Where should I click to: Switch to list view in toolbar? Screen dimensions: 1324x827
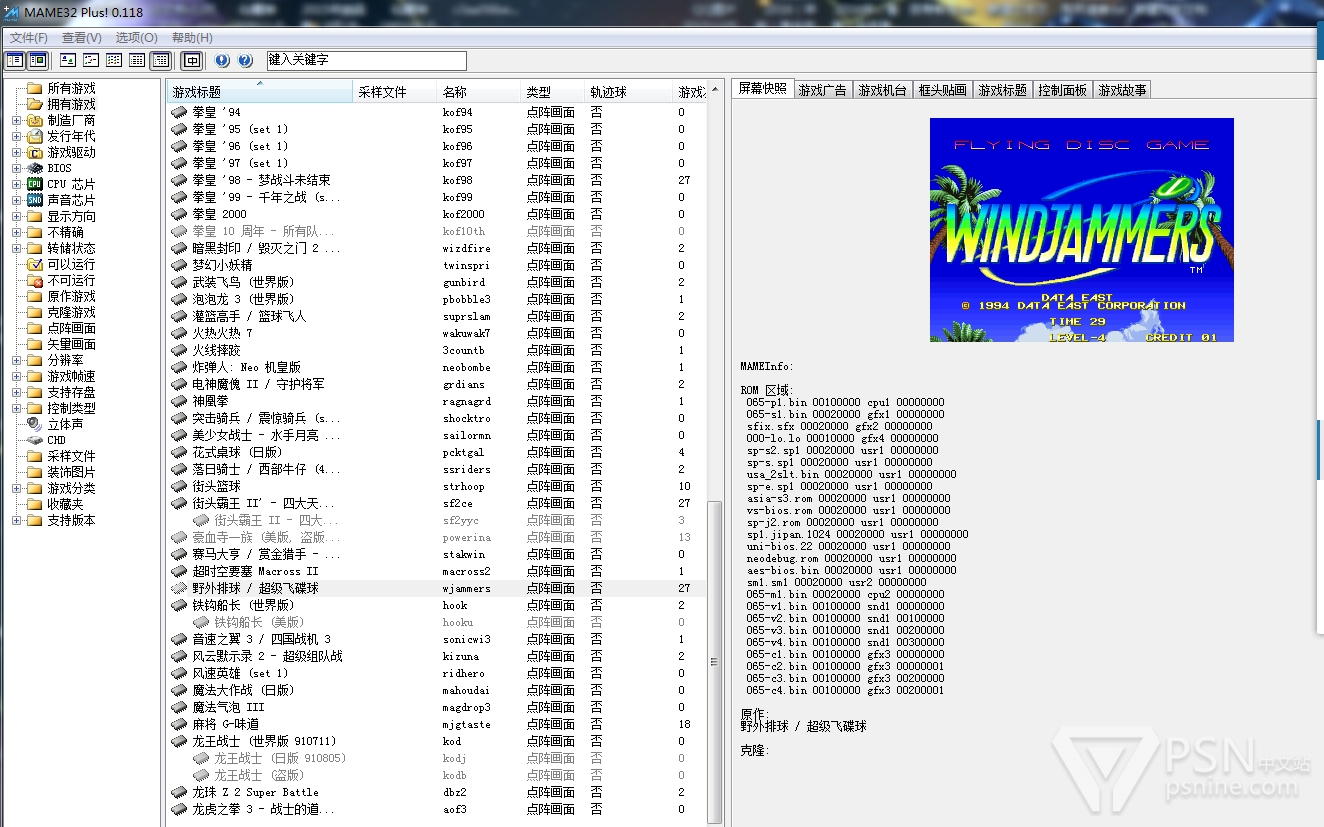tap(114, 61)
